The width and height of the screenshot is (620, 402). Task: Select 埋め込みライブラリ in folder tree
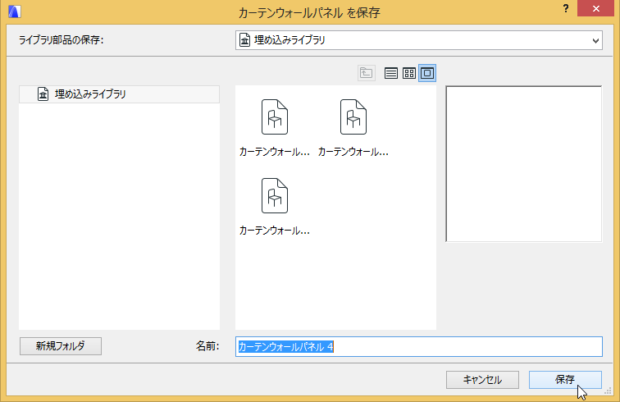(119, 94)
